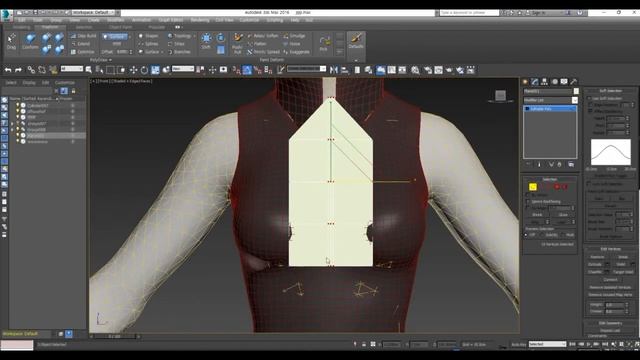
Task: Open the Customize menu in the menu bar
Action: (249, 20)
